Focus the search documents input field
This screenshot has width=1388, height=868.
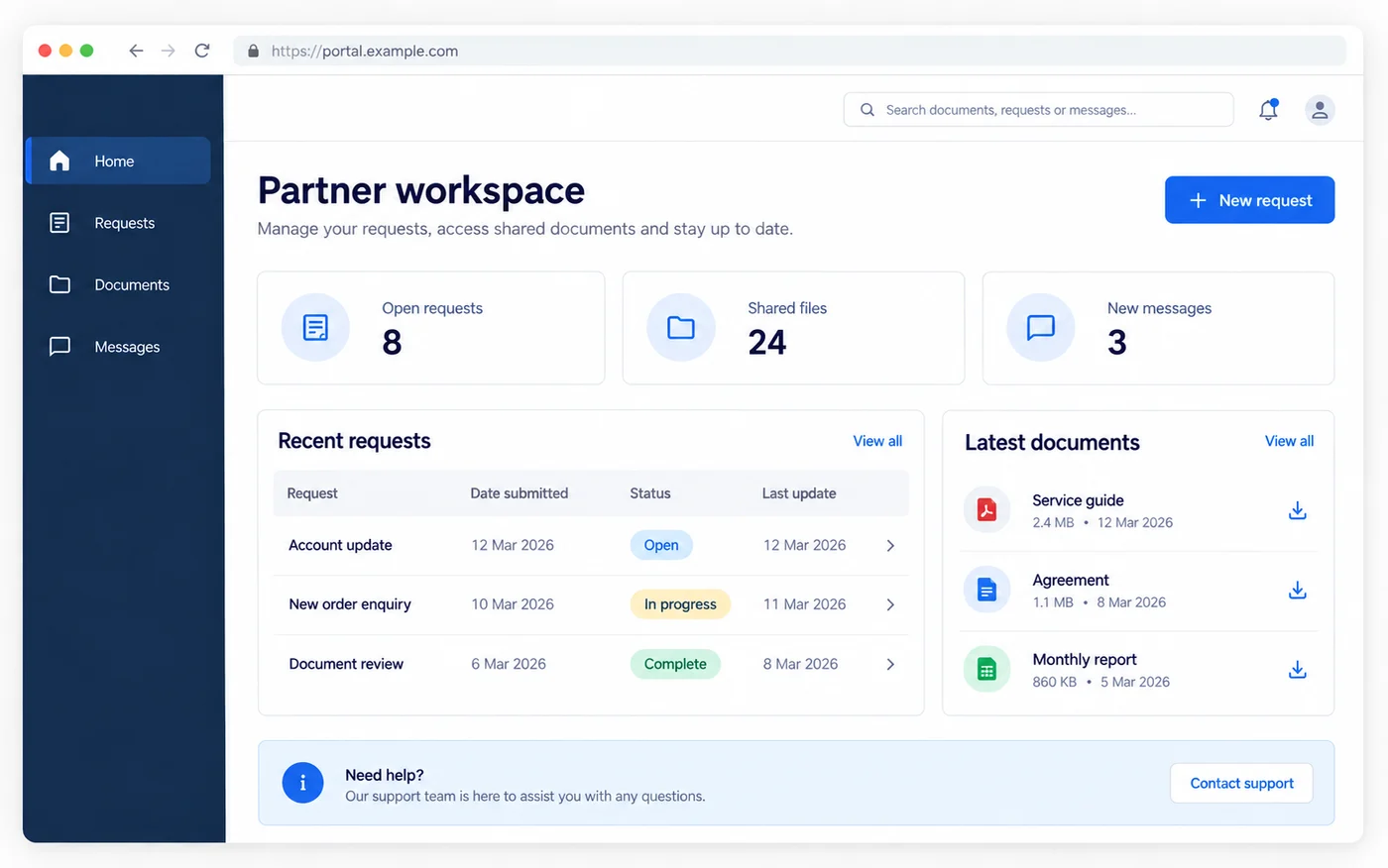click(x=1038, y=110)
